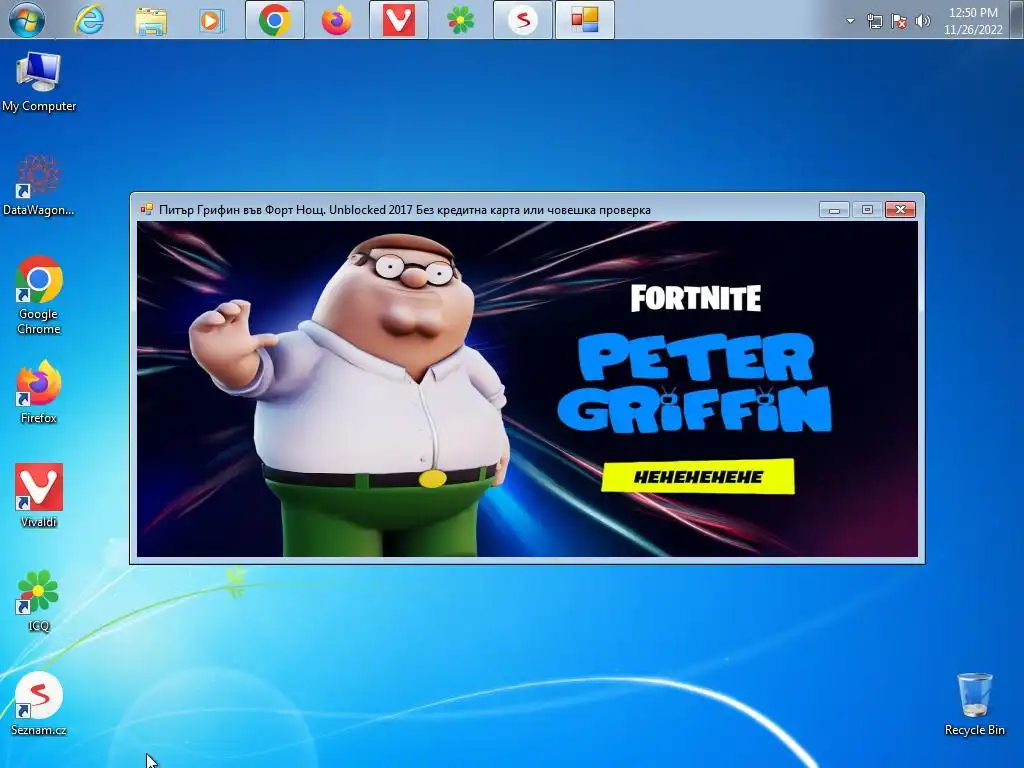Open ICQ flower icon on taskbar
Screen dimensions: 1024x768
[460, 20]
